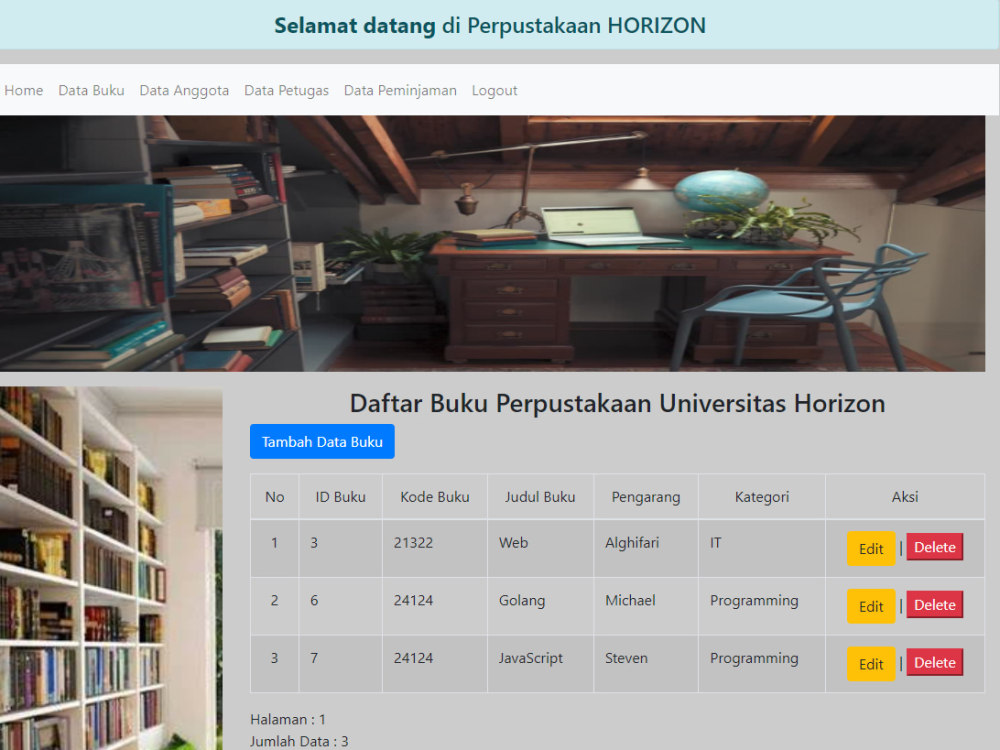Select the Kode Buku column header
Viewport: 1000px width, 750px height.
coord(435,497)
